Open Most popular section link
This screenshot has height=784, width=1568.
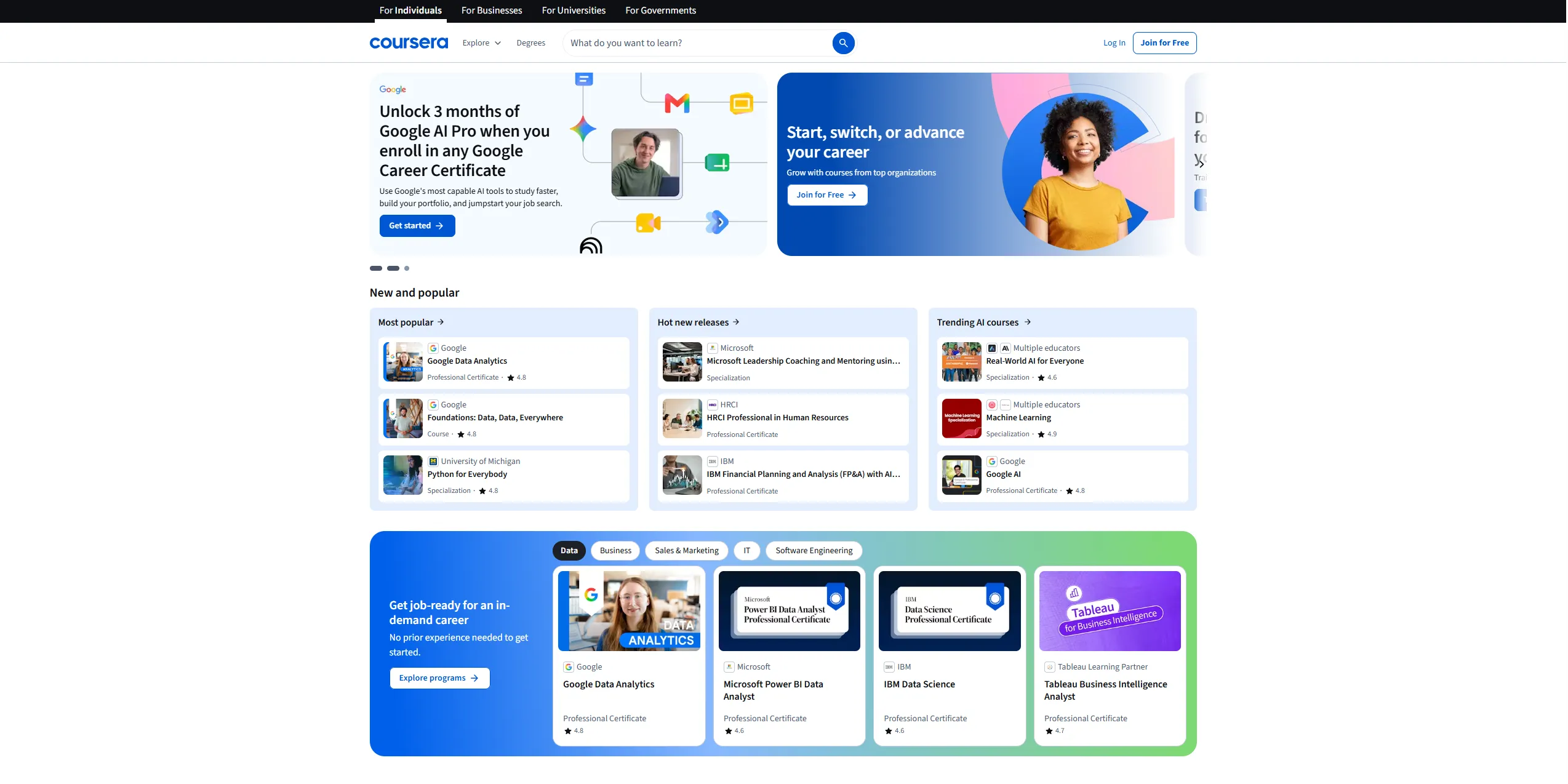coord(411,322)
